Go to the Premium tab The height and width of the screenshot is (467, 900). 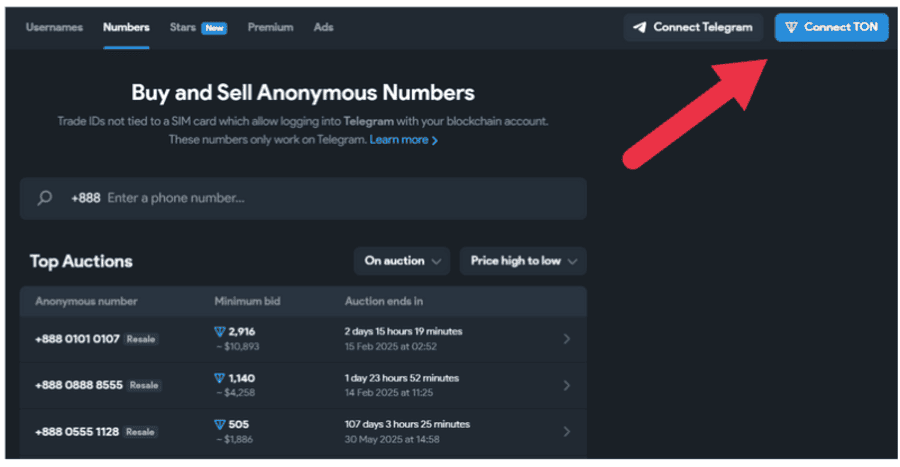(x=270, y=27)
